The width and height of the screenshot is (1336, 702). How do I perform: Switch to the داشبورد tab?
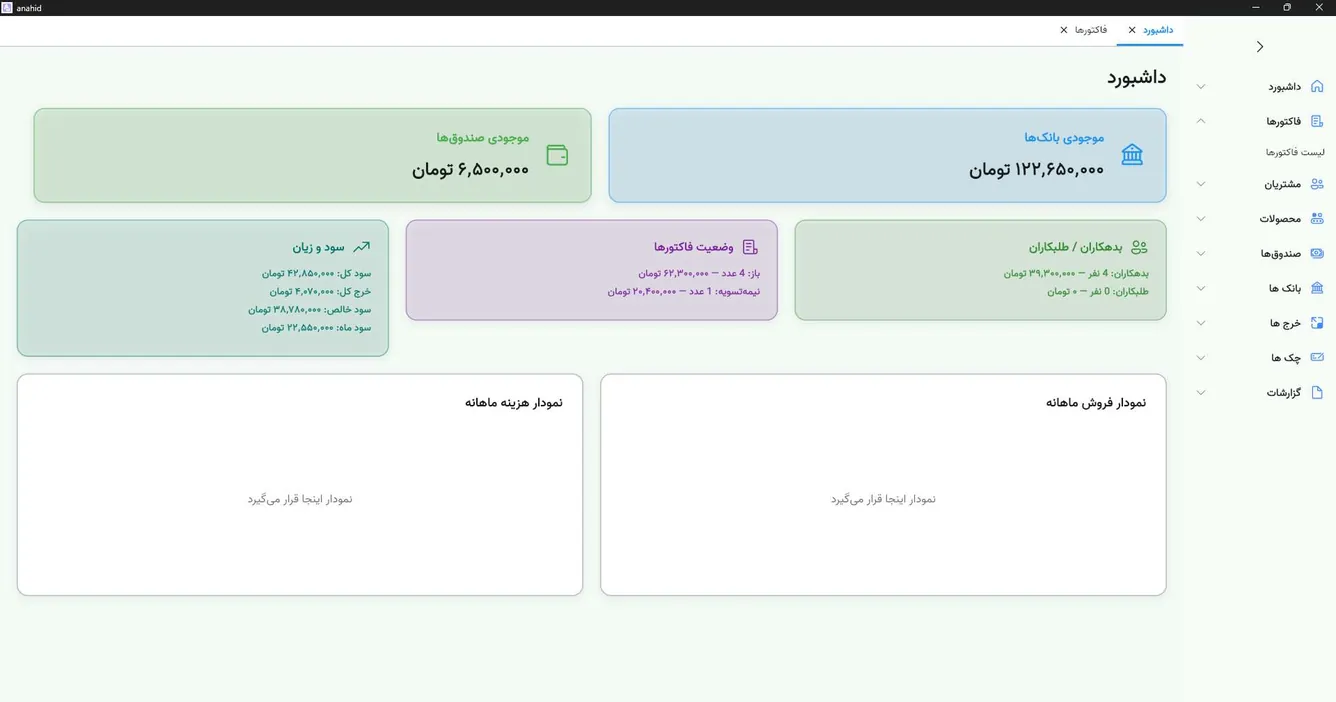coord(1158,30)
